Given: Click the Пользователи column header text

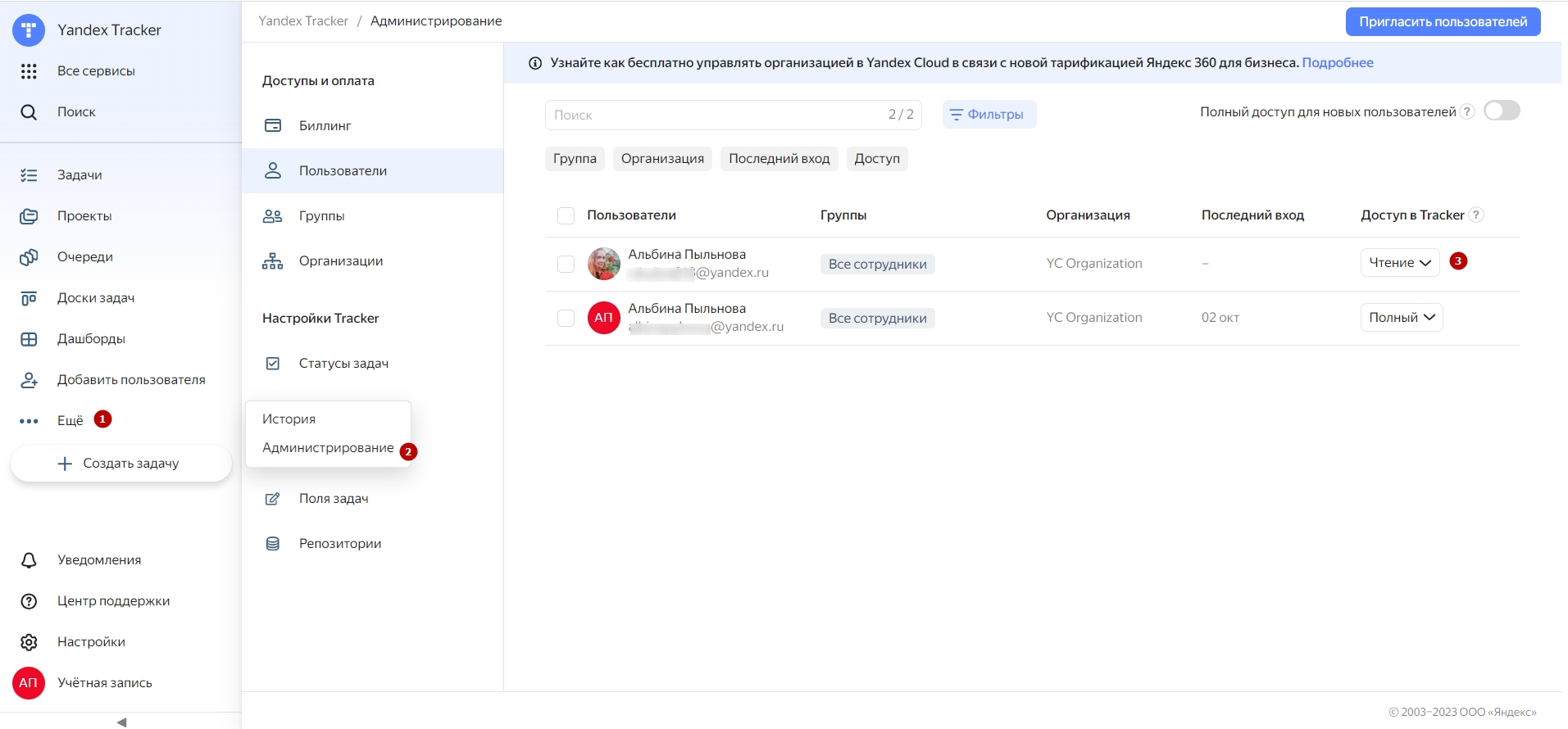Looking at the screenshot, I should point(631,215).
